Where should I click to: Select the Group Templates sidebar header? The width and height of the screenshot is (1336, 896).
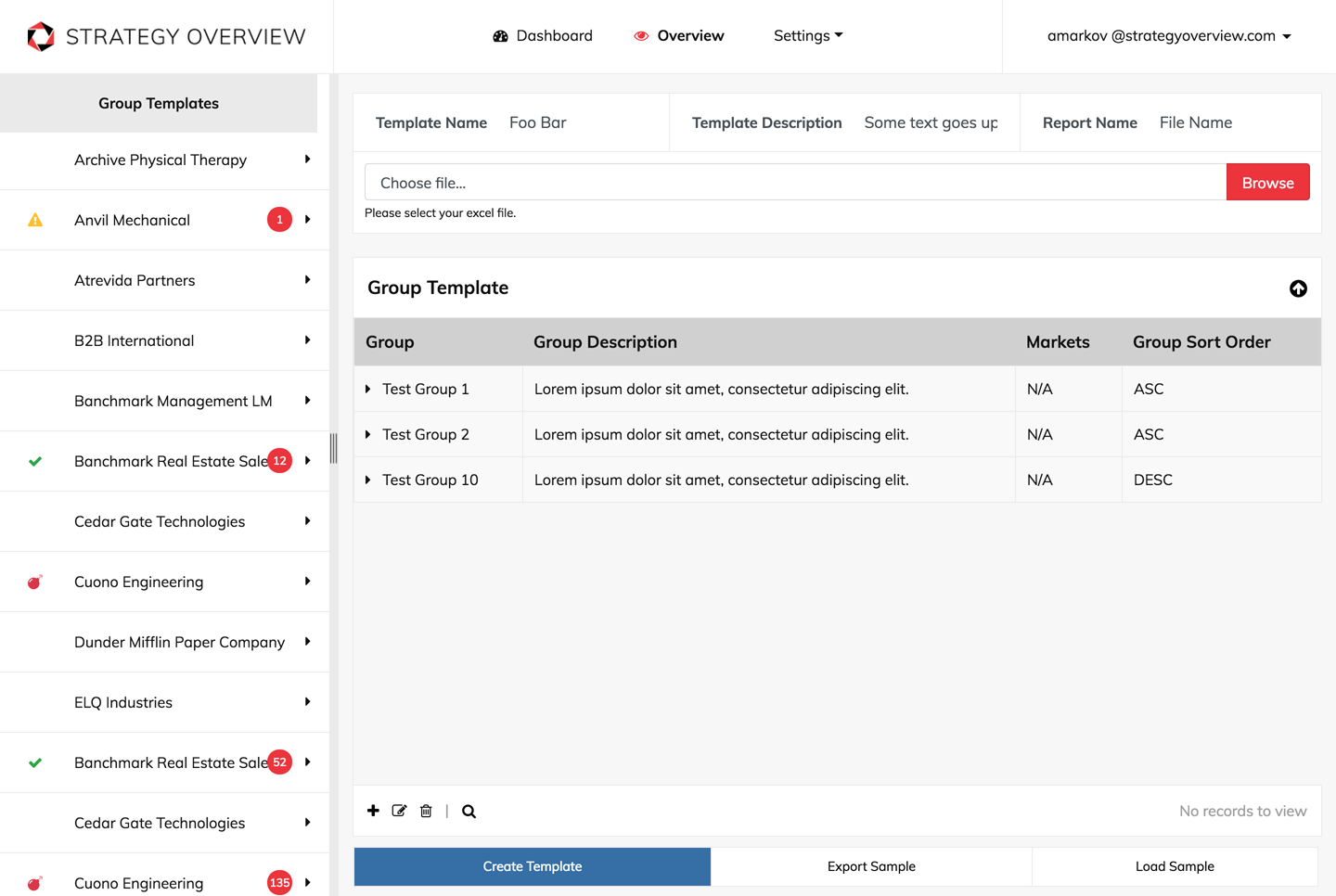159,103
